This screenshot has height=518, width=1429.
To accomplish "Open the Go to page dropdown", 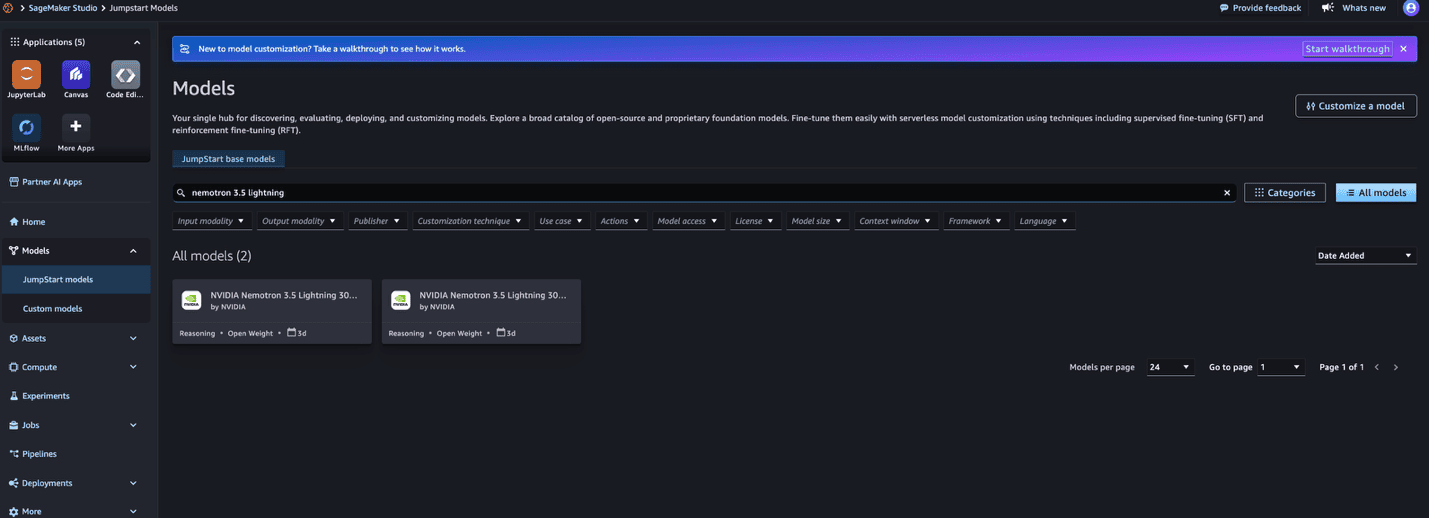I will click(1281, 368).
